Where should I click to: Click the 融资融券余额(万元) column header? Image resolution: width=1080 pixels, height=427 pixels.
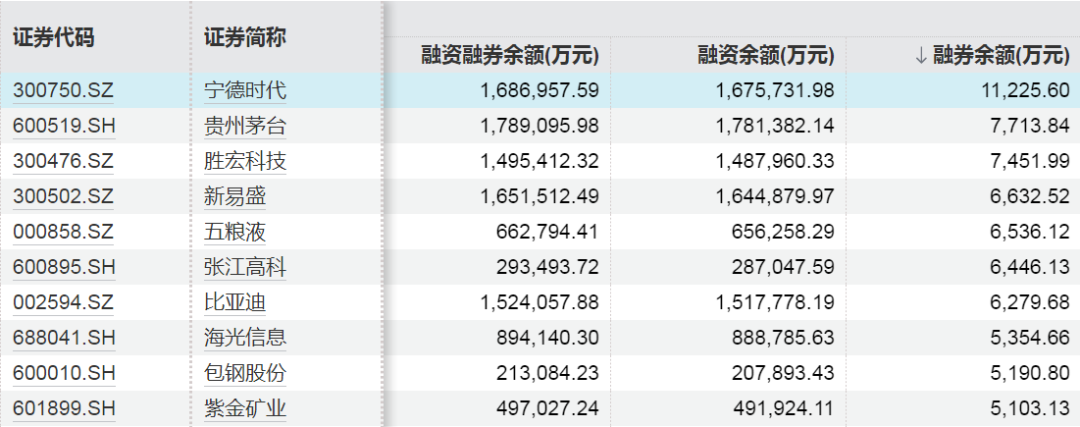510,55
